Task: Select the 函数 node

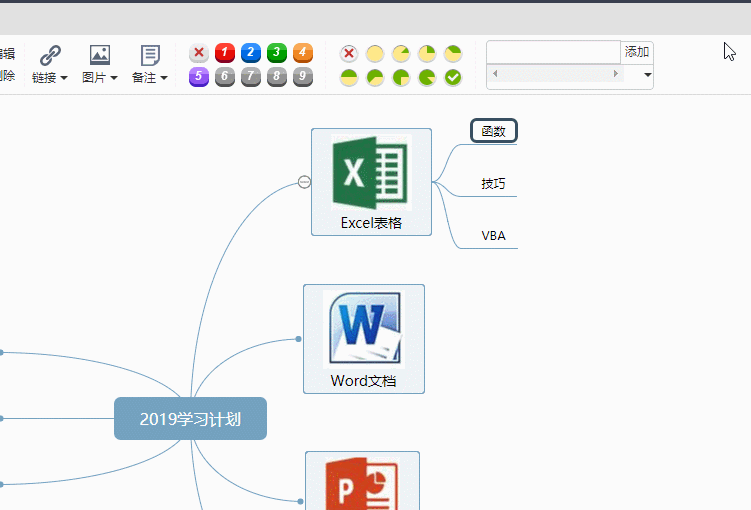Action: [494, 131]
